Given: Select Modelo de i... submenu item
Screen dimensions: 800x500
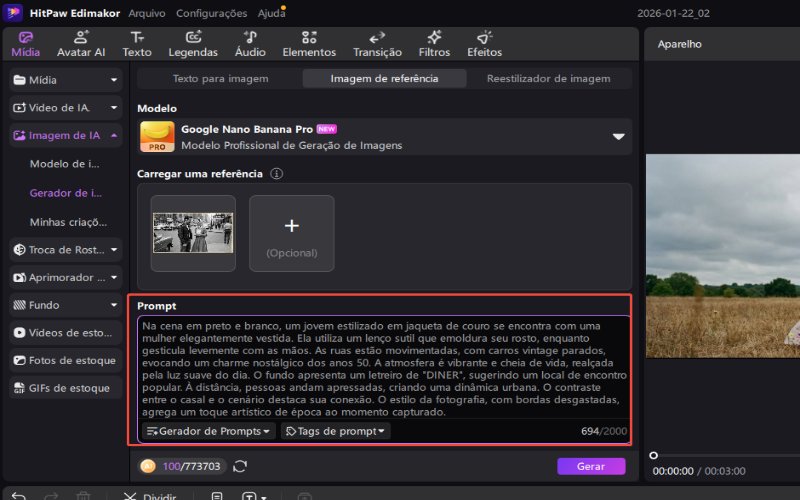Looking at the screenshot, I should click(x=65, y=164).
